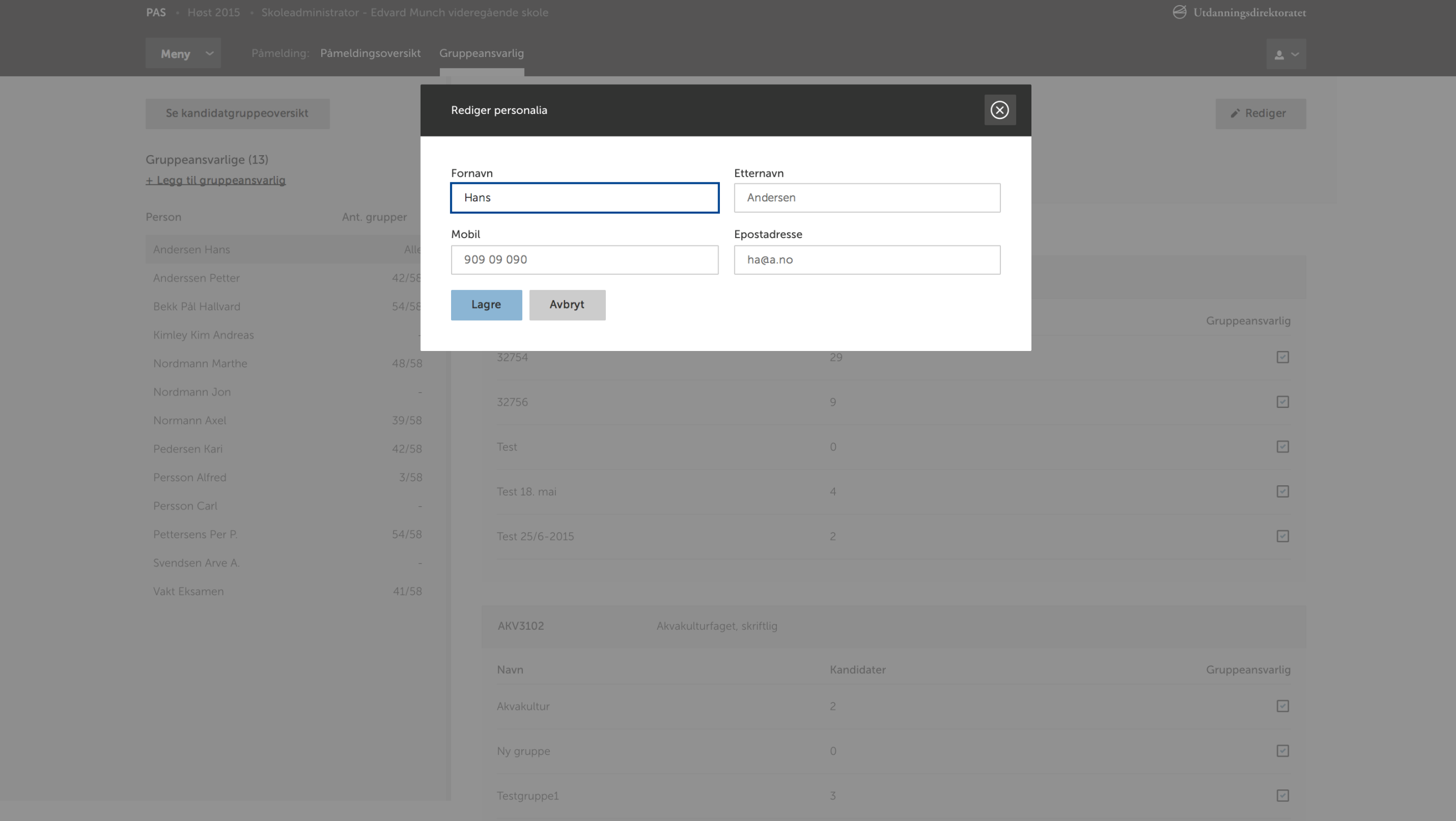Save changes with Lagre button

pos(486,305)
